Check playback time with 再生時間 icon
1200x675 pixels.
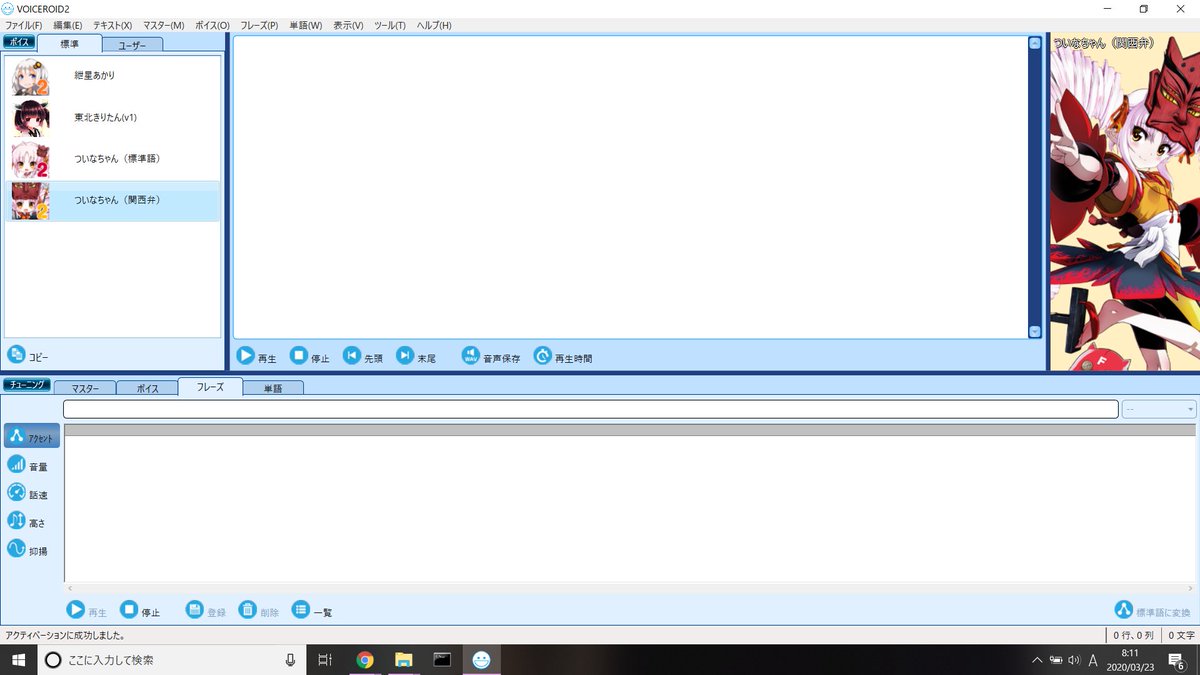point(543,355)
